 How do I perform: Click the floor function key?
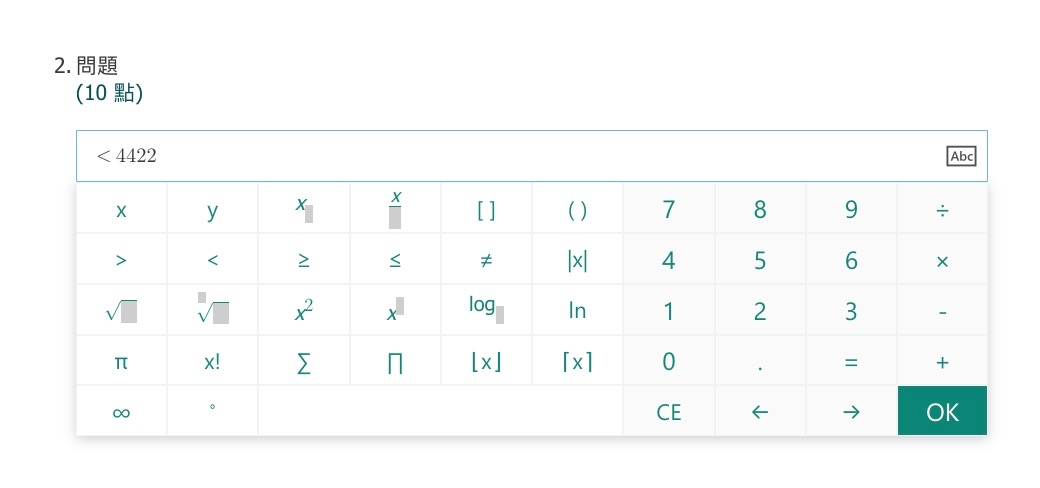click(486, 362)
